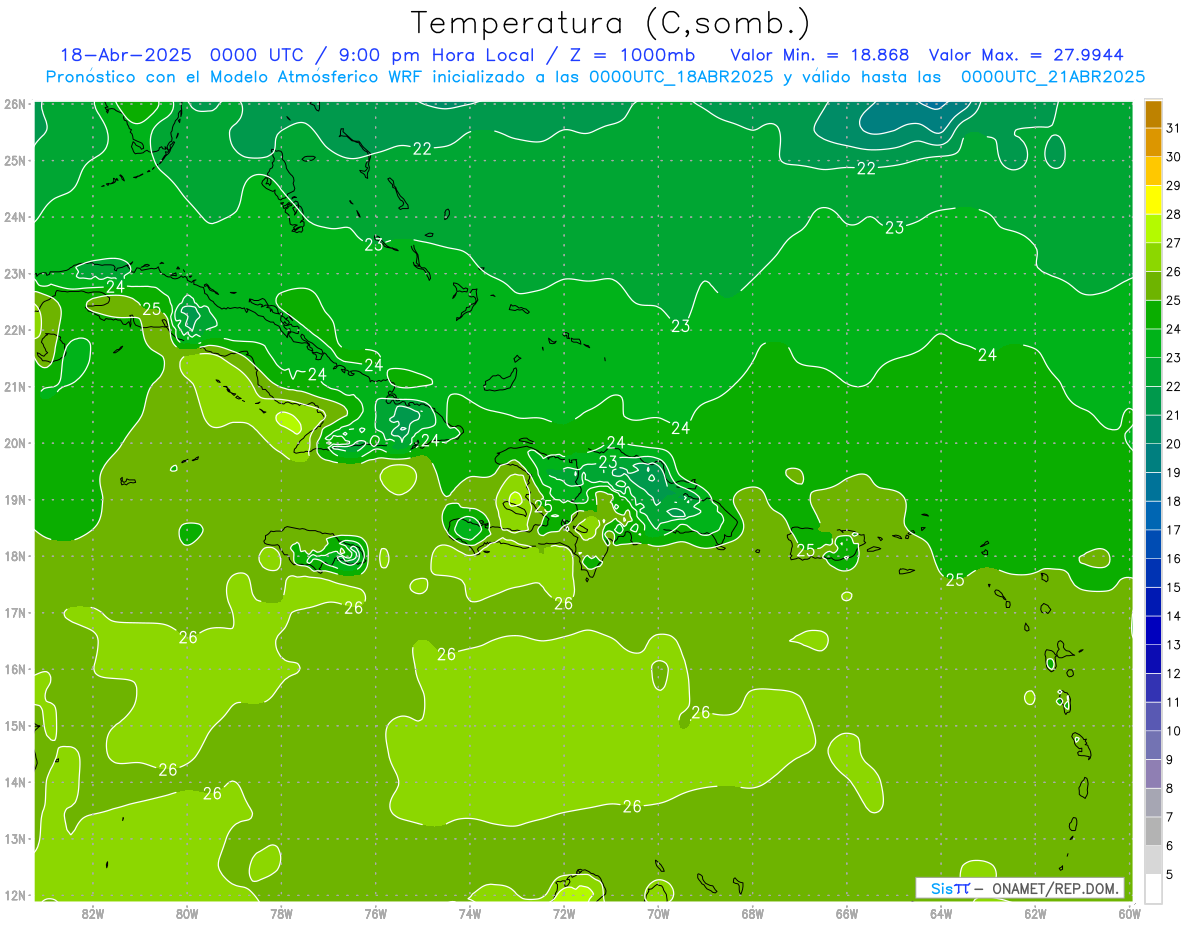Pick the yellow colorbar swatch between 28 and 29

(1153, 199)
